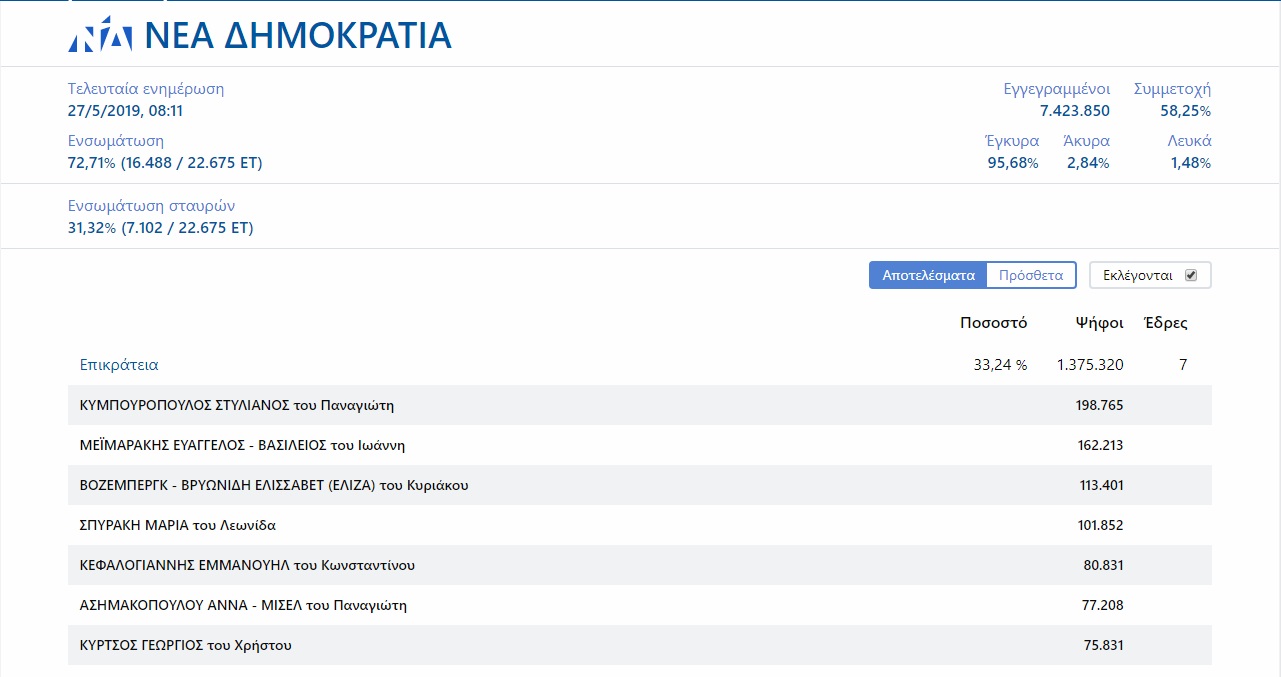Click the Ποσοστό column header

[993, 323]
